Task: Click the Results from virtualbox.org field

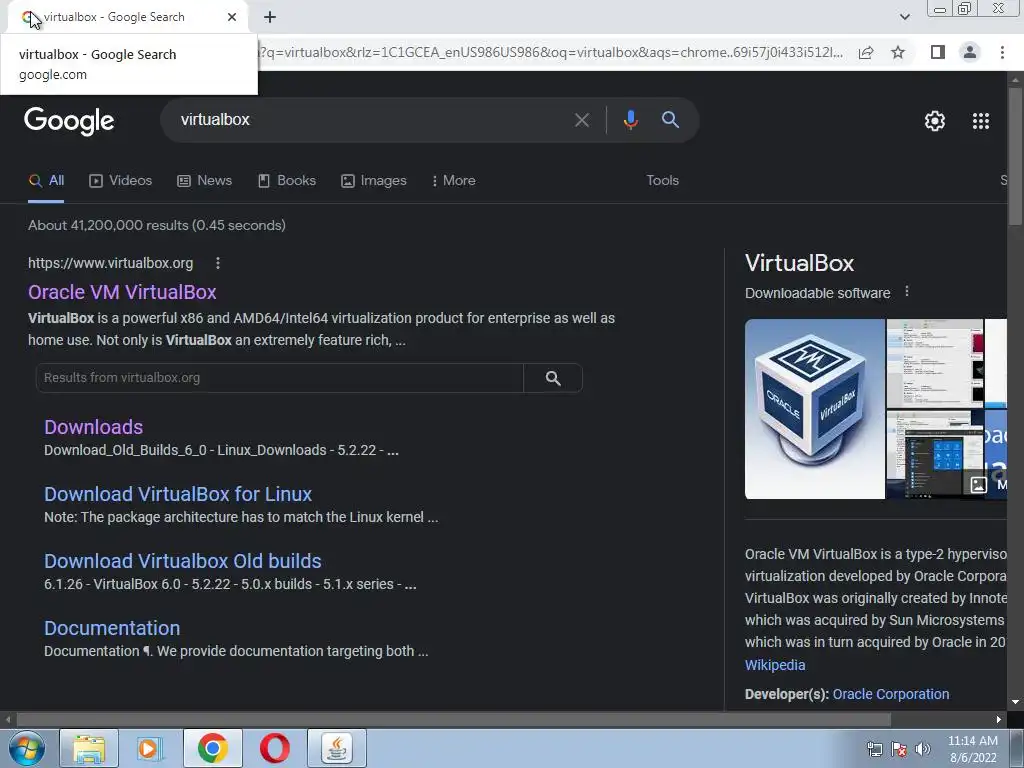Action: (280, 377)
